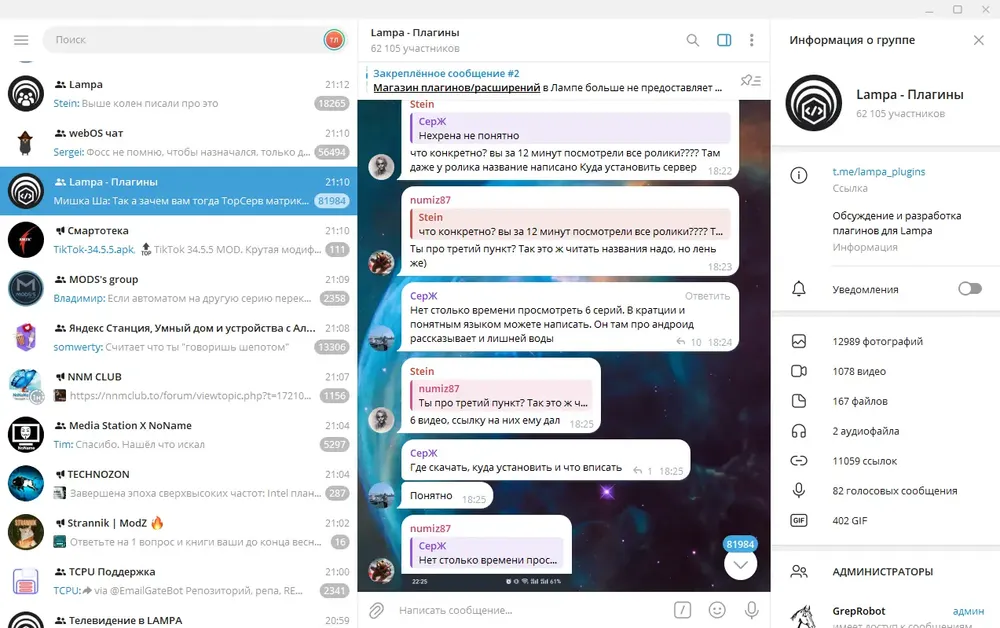Image resolution: width=1000 pixels, height=628 pixels.
Task: Open the Яндекс Станция, Умный дом chat
Action: click(179, 337)
